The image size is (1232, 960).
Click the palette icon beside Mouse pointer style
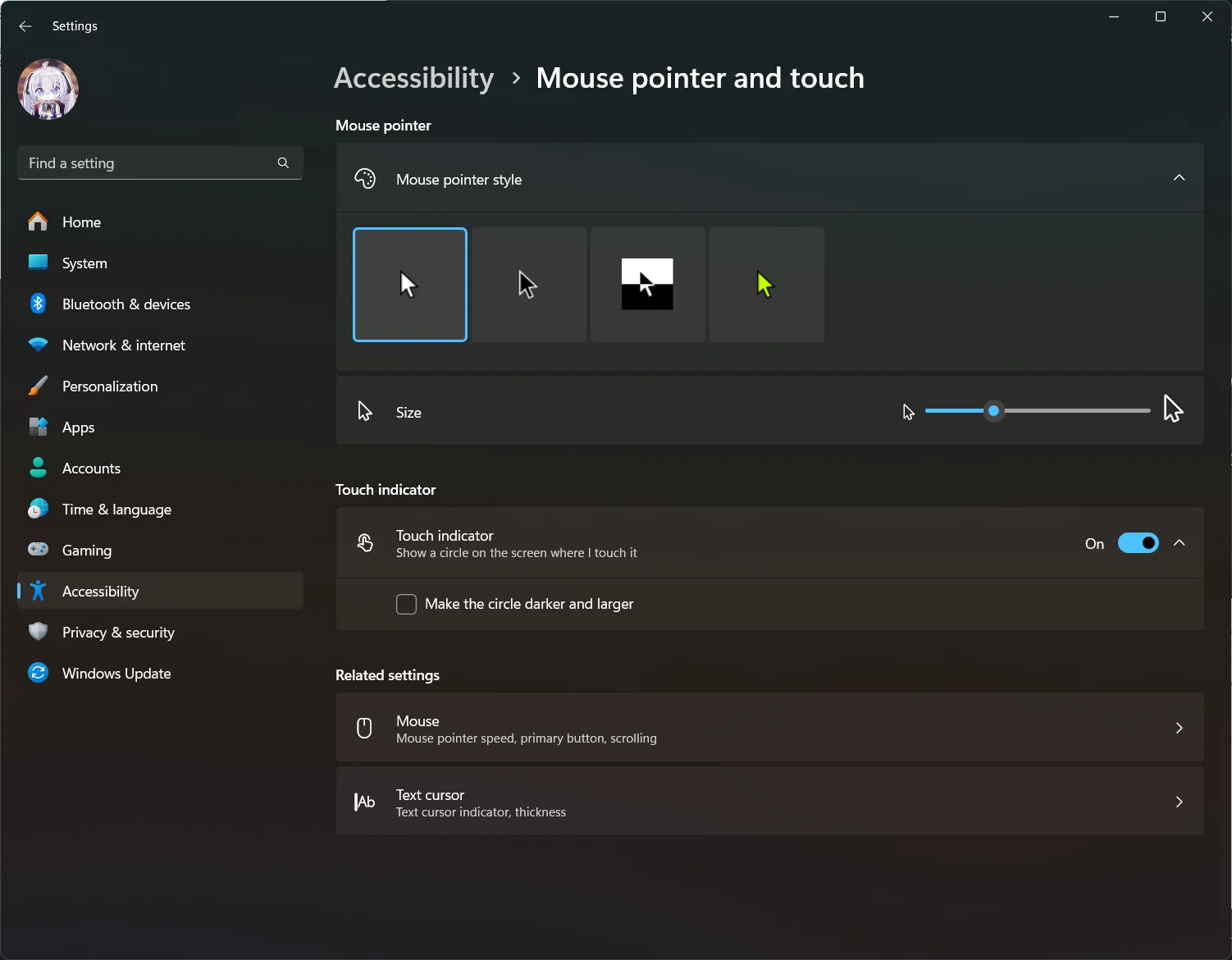click(x=365, y=179)
